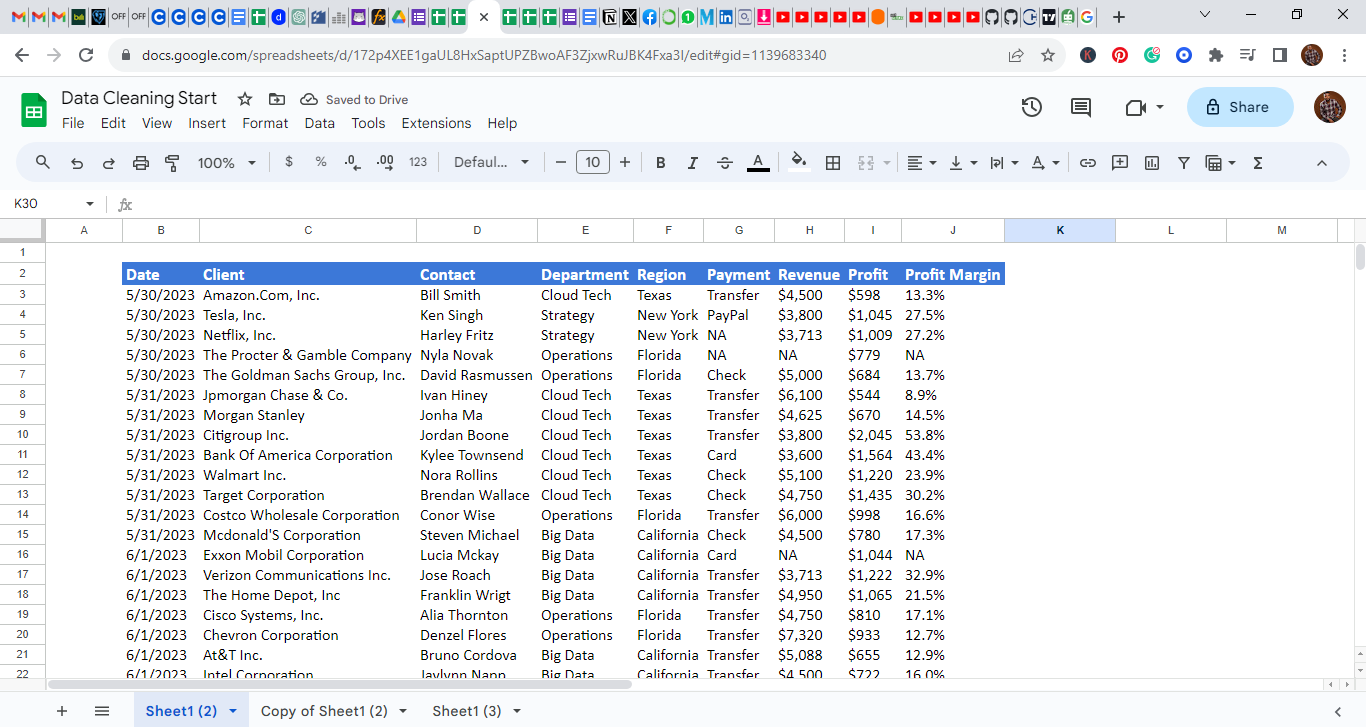Viewport: 1366px width, 727px height.
Task: Open the borders tool
Action: [x=832, y=162]
